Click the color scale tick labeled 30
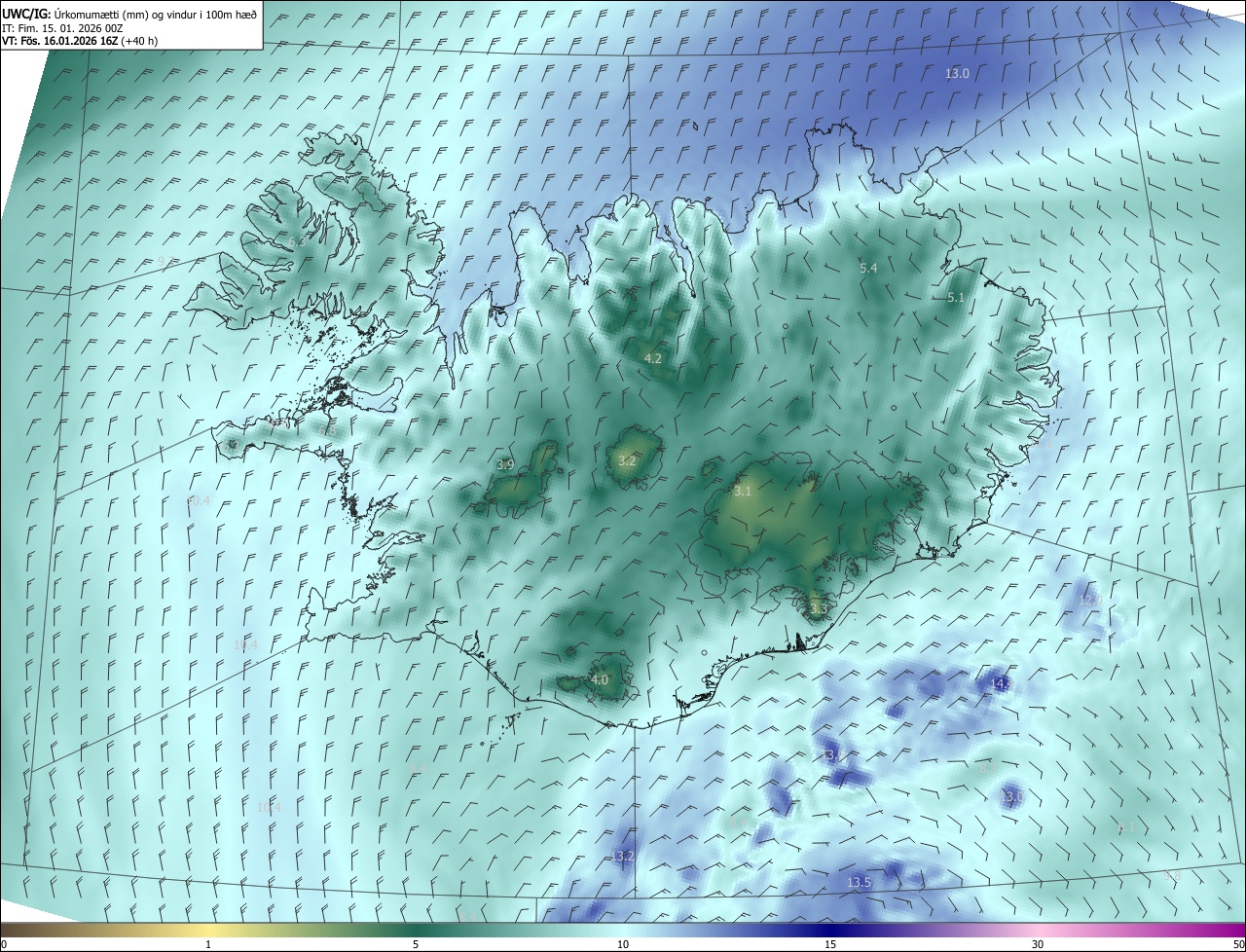Screen dimensions: 1246x952 pyautogui.click(x=1038, y=944)
